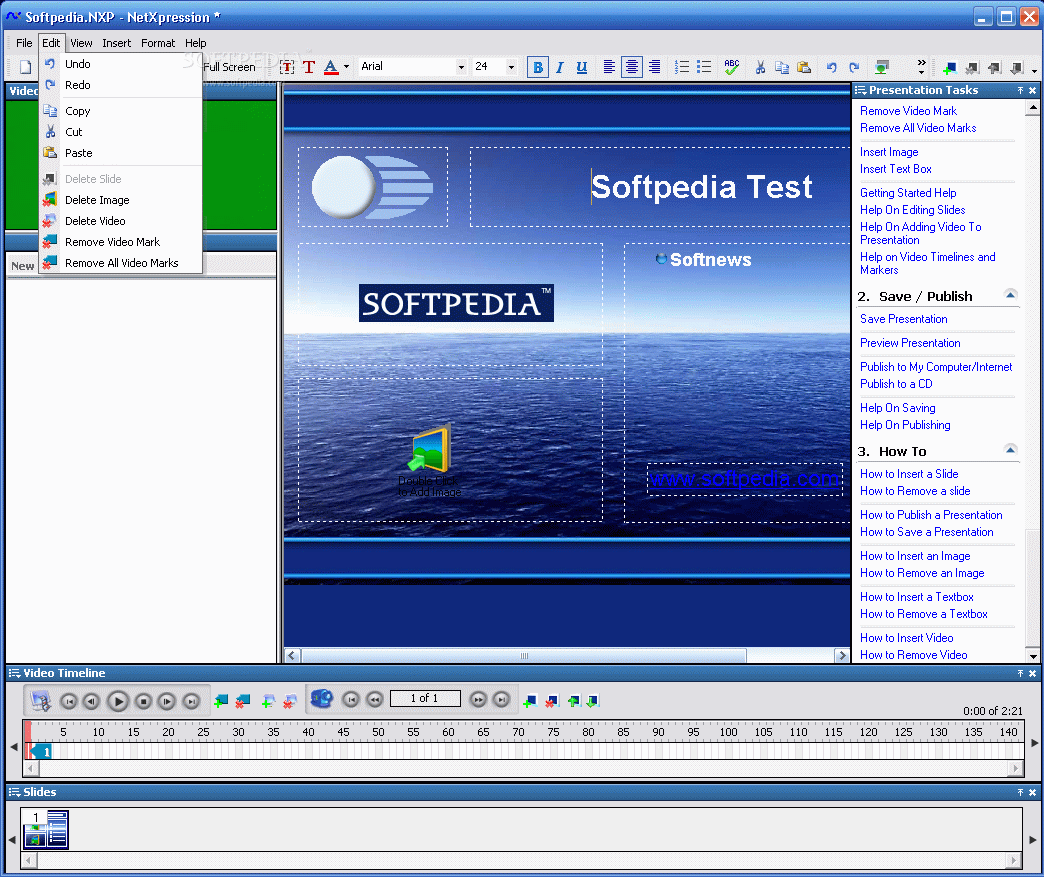Run the ABC spell check
The height and width of the screenshot is (877, 1044).
click(x=732, y=67)
